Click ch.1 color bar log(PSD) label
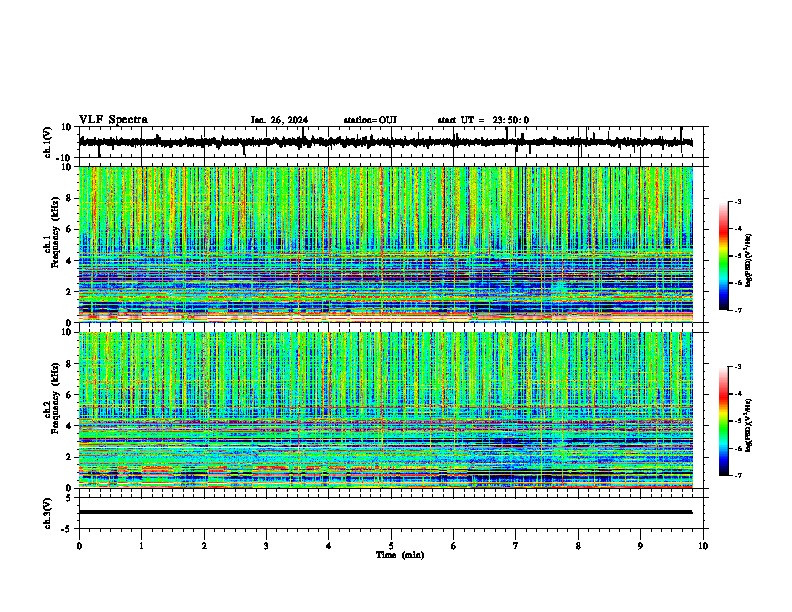The width and height of the screenshot is (792, 612). 748,260
